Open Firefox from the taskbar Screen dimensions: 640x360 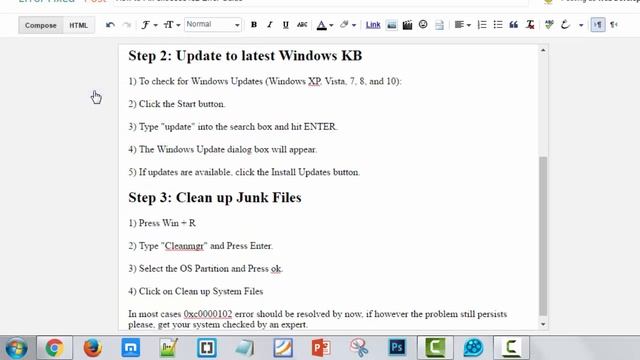pos(93,348)
